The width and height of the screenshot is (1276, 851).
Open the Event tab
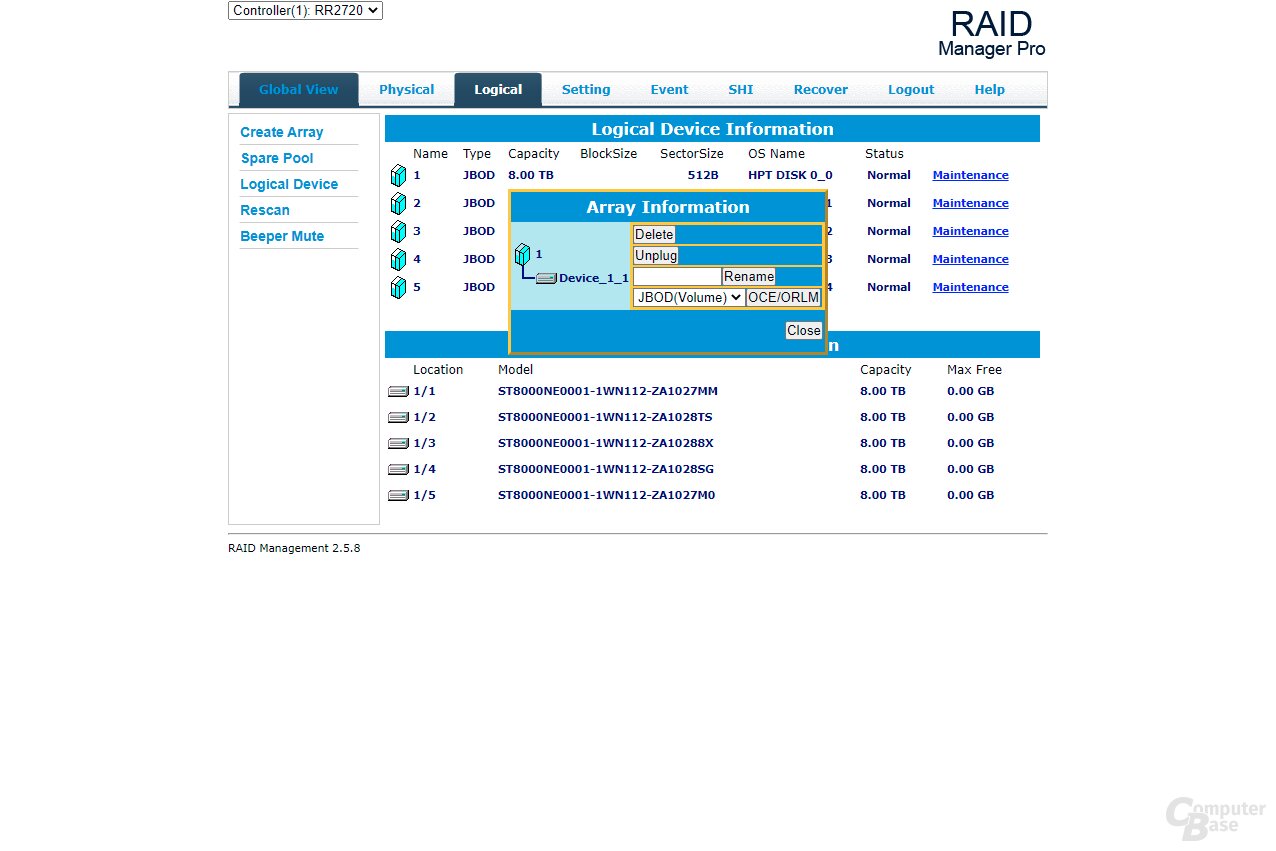[x=669, y=89]
